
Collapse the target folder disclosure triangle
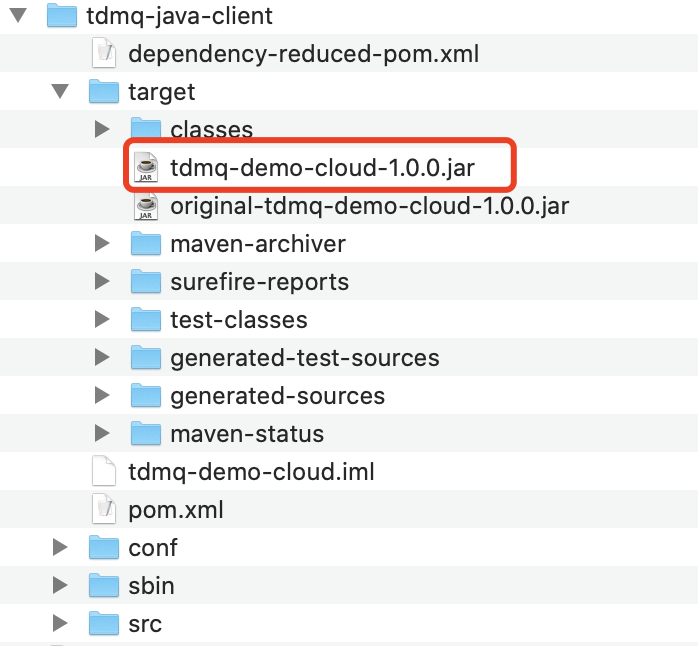pyautogui.click(x=60, y=91)
